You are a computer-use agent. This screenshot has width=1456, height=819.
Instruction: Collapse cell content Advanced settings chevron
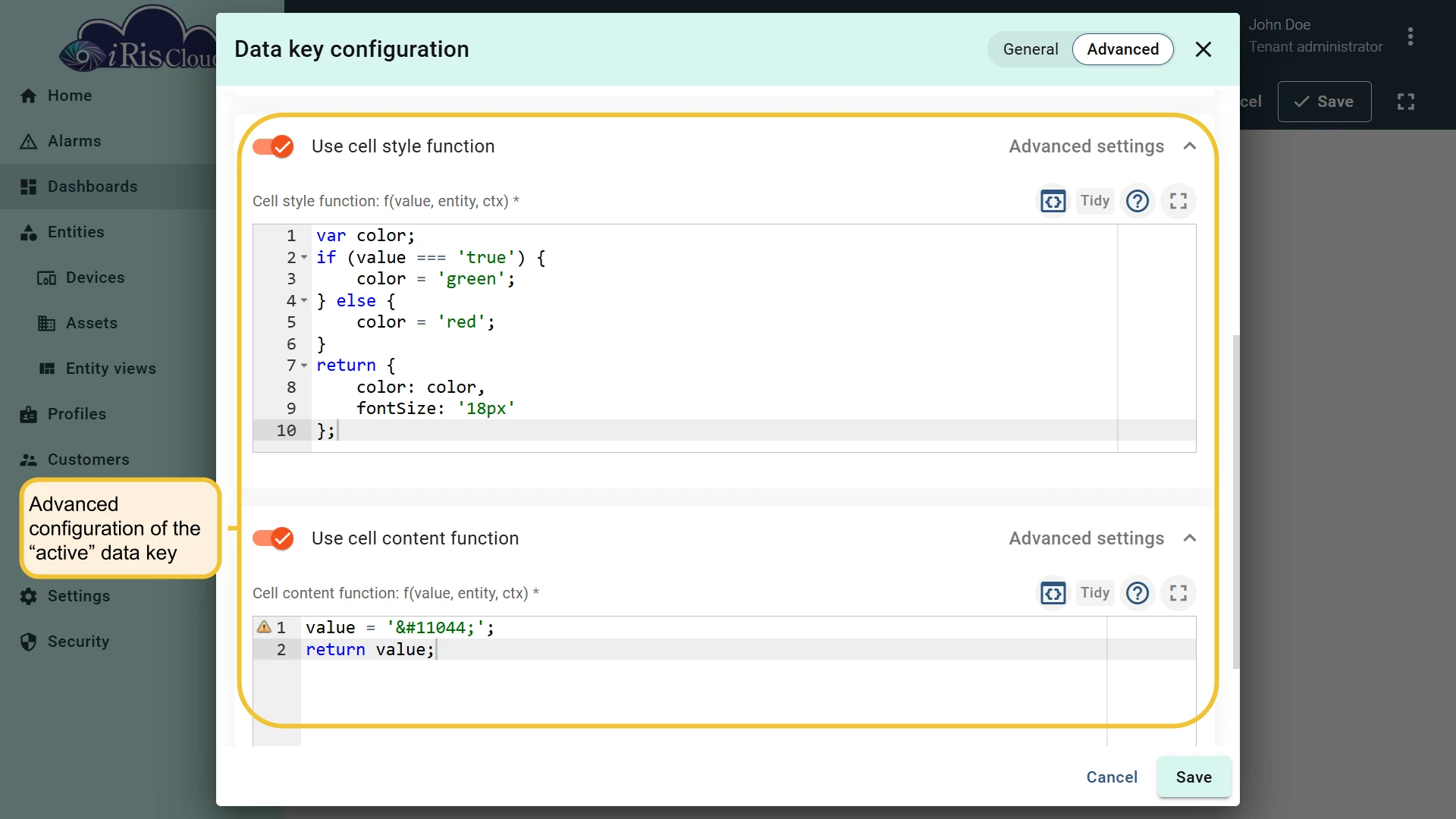point(1190,538)
